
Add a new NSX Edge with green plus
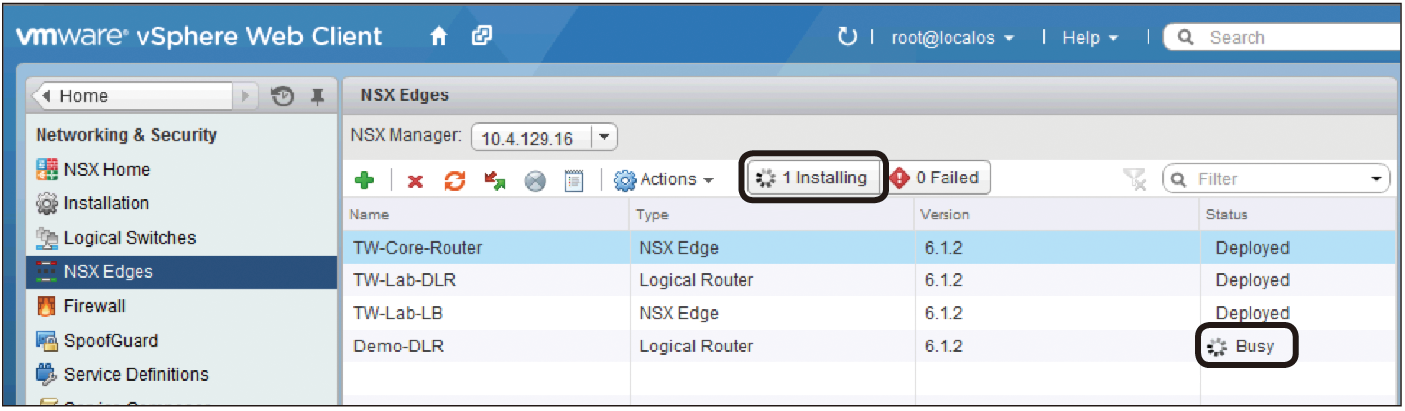point(366,180)
